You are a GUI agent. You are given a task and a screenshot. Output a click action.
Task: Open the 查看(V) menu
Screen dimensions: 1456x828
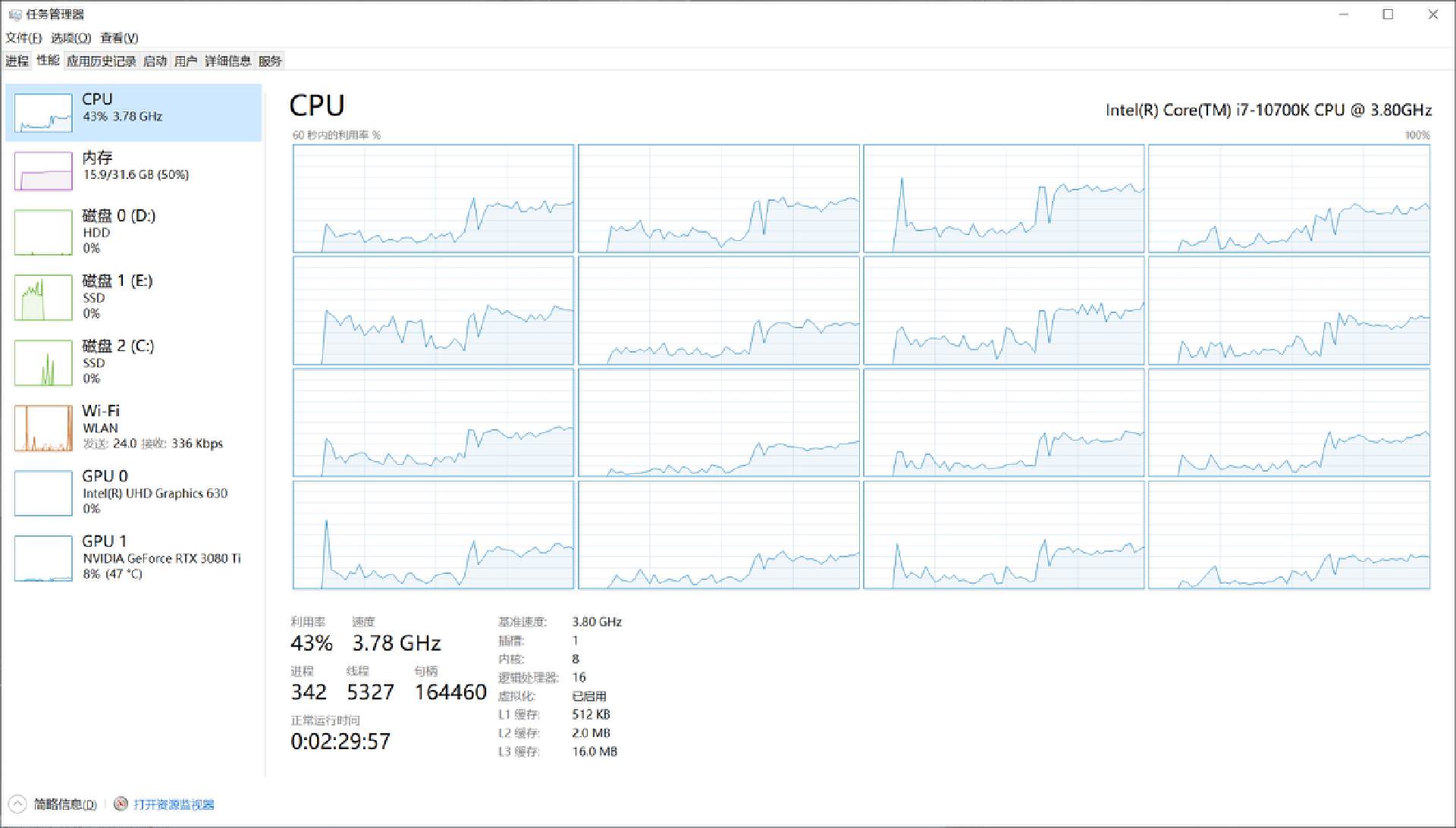coord(119,38)
